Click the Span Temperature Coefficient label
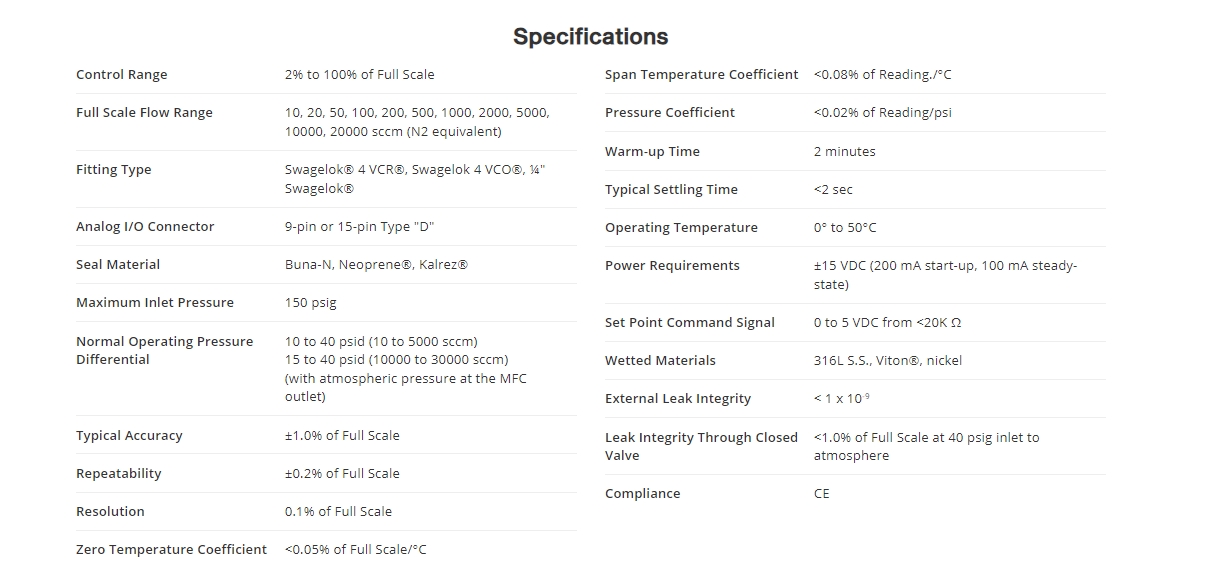 pyautogui.click(x=701, y=75)
